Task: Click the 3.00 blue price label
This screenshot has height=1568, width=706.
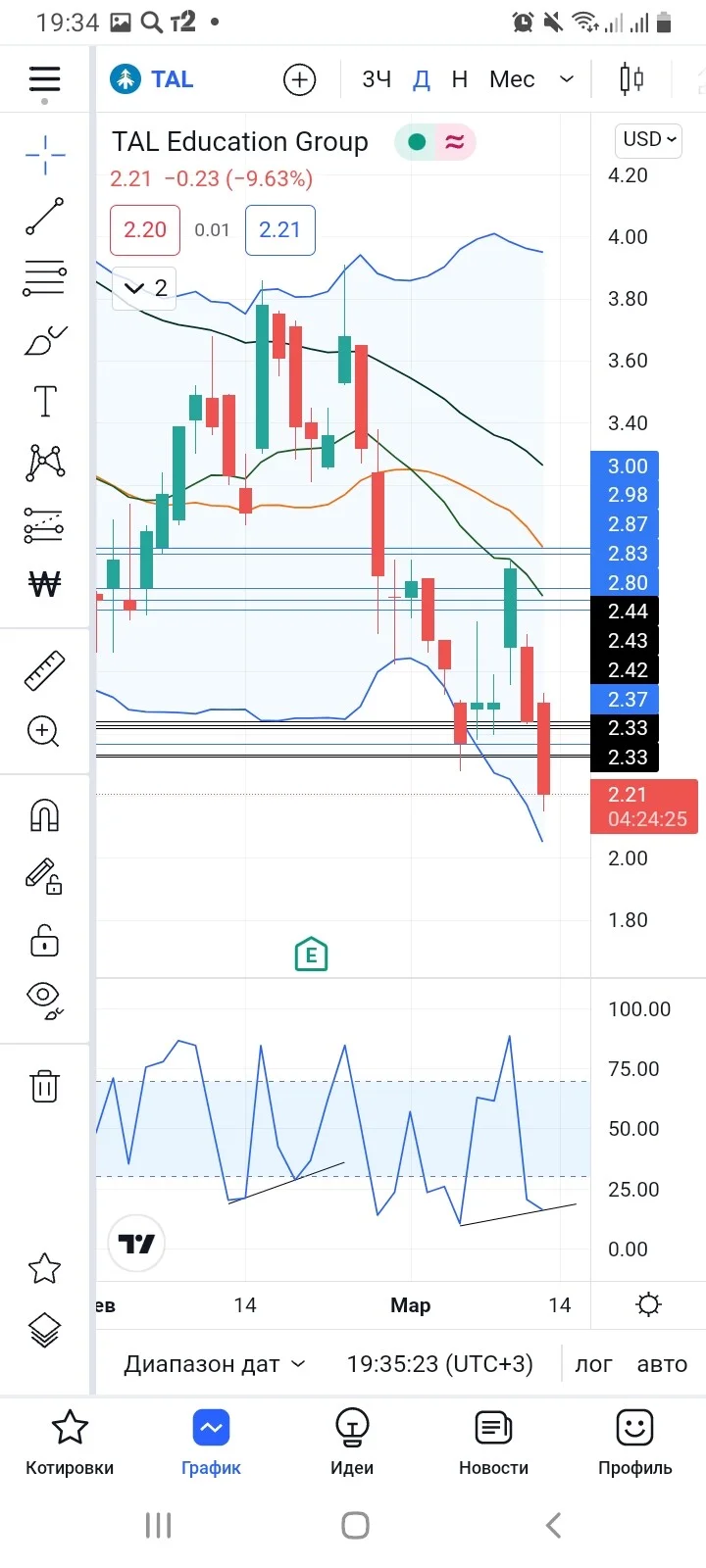Action: tap(625, 465)
